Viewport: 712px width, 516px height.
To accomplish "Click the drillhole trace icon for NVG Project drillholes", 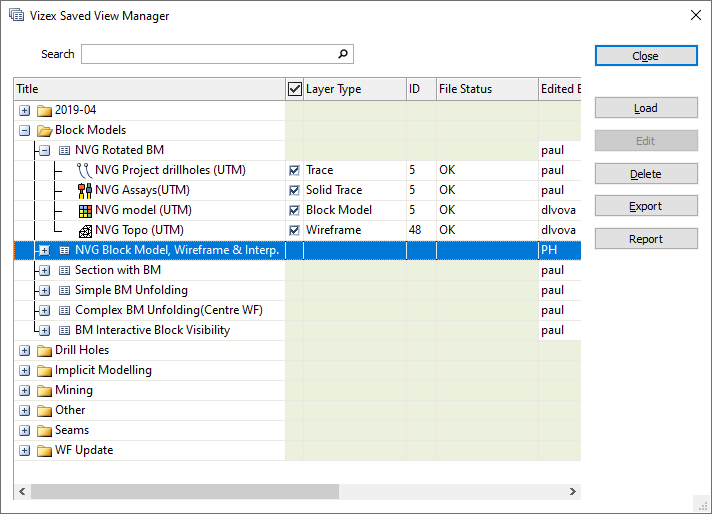I will coord(84,170).
